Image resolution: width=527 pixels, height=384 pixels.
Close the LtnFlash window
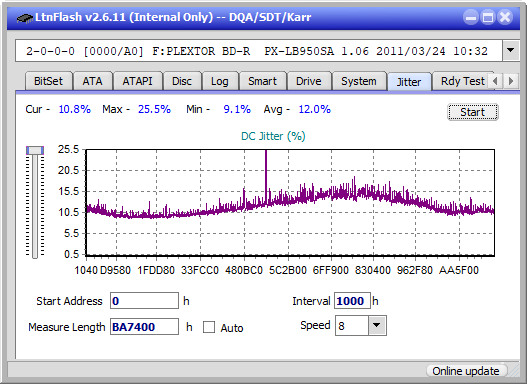(505, 17)
